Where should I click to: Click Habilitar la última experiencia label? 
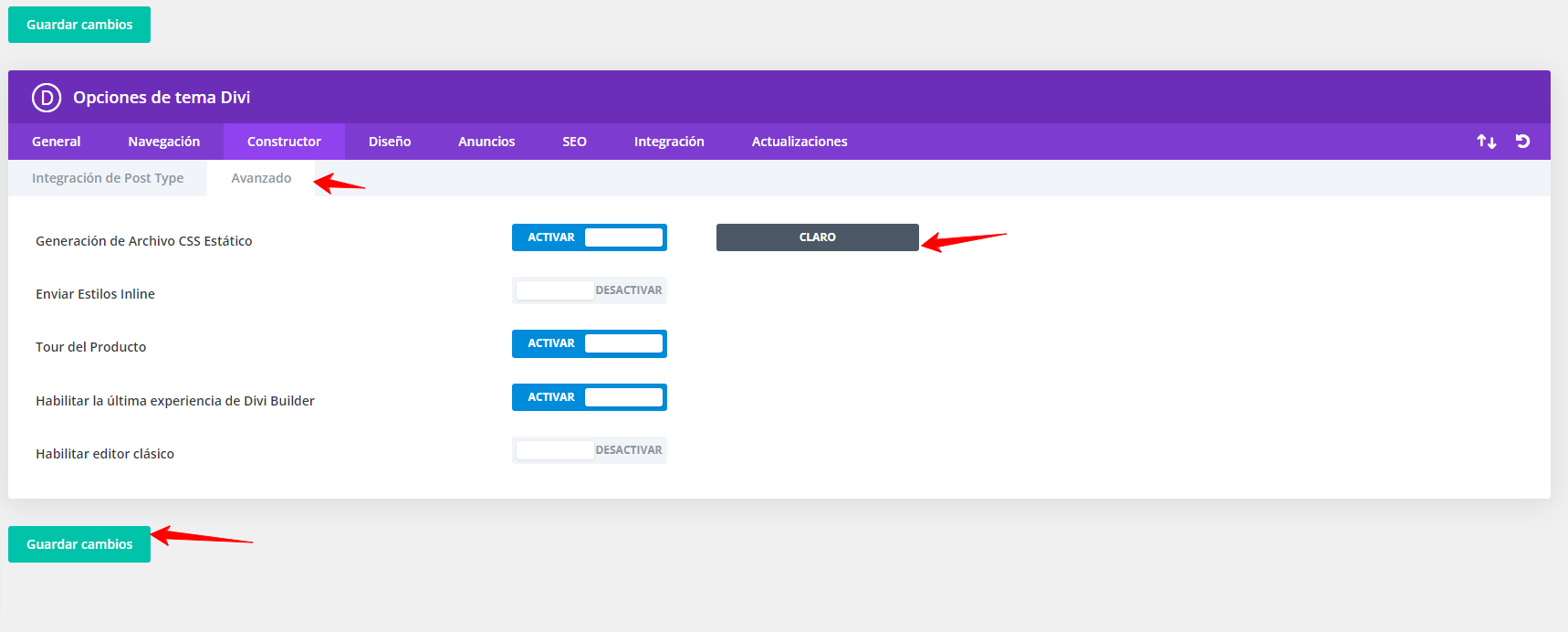click(175, 401)
